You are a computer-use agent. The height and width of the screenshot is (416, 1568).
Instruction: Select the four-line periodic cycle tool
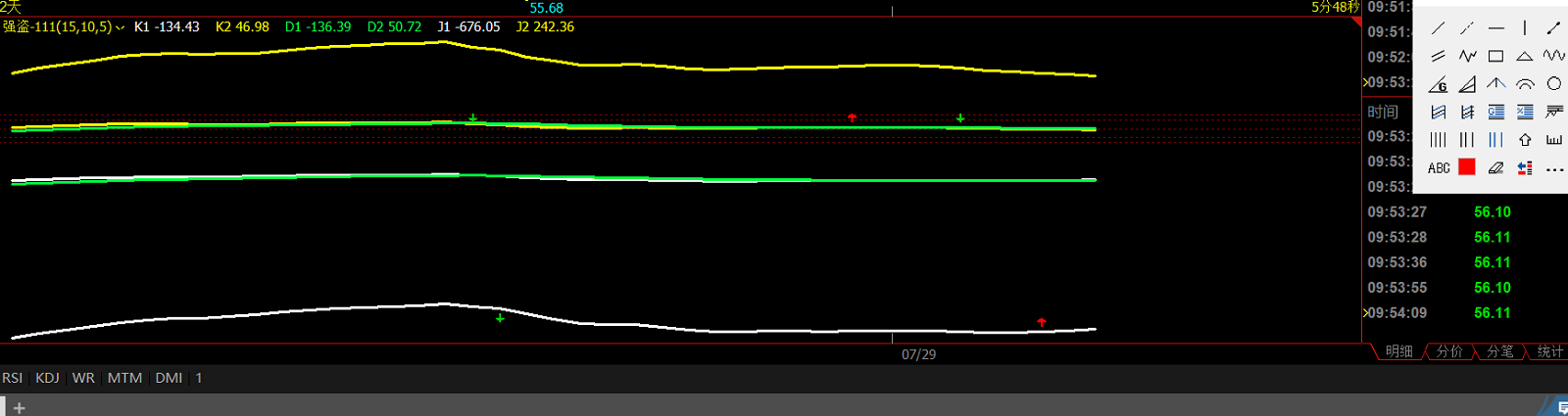pyautogui.click(x=1438, y=140)
